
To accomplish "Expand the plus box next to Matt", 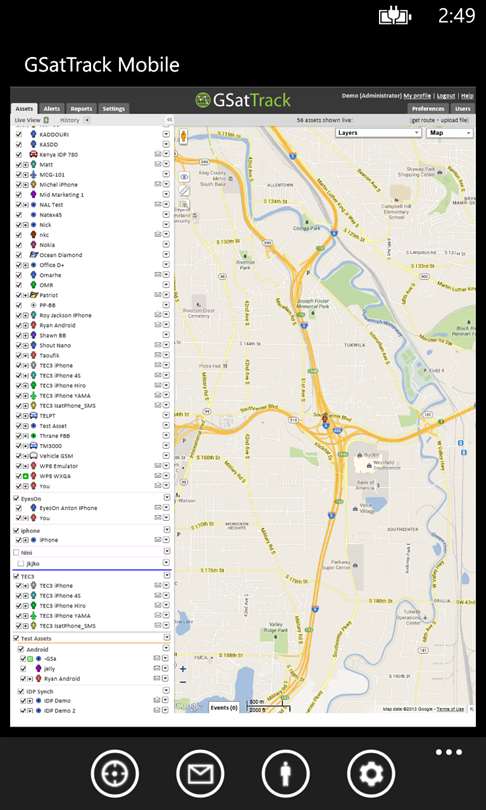I will point(25,164).
